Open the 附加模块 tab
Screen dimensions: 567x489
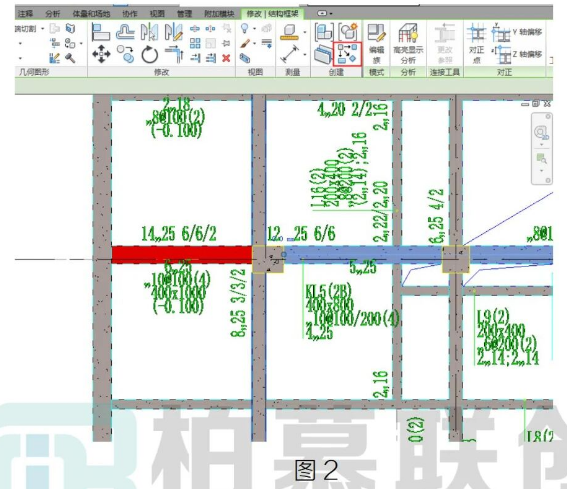[x=219, y=14]
